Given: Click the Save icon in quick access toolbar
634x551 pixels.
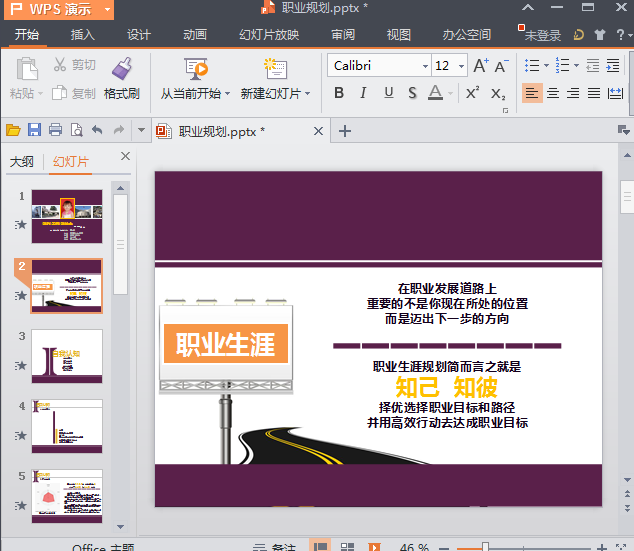Looking at the screenshot, I should [34, 130].
